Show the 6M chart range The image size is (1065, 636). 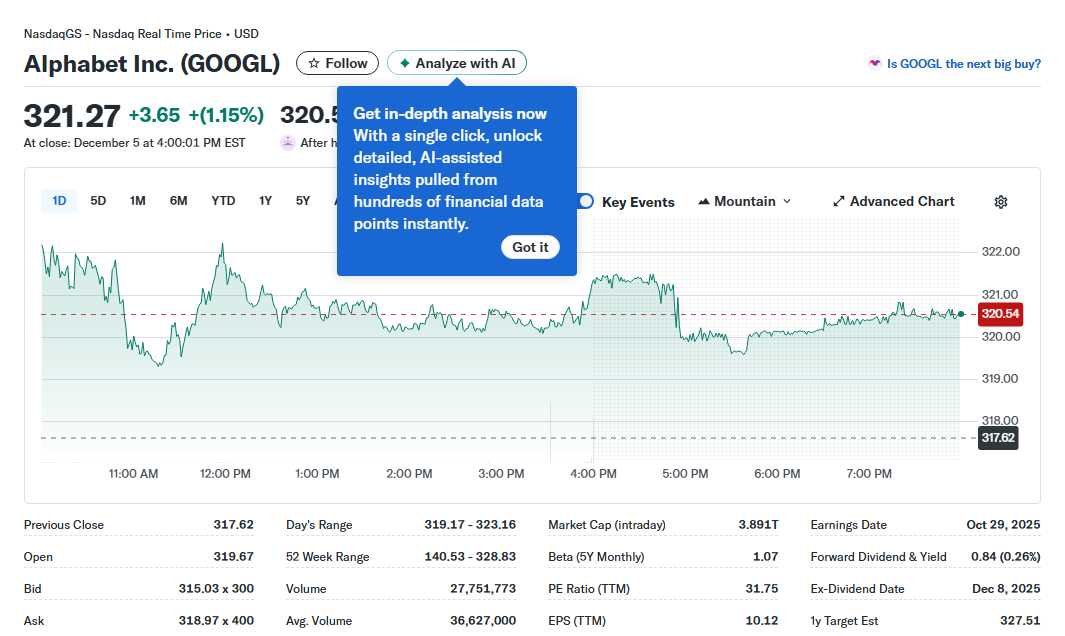click(x=178, y=201)
